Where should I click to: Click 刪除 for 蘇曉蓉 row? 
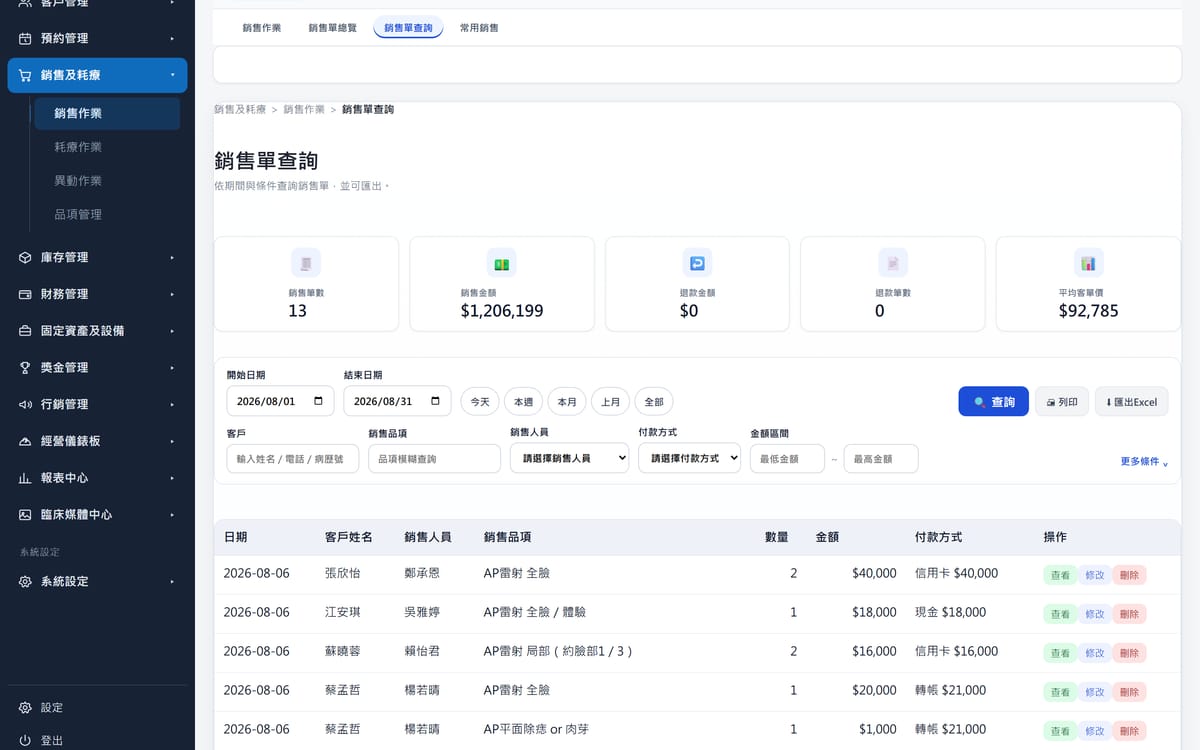[x=1129, y=653]
